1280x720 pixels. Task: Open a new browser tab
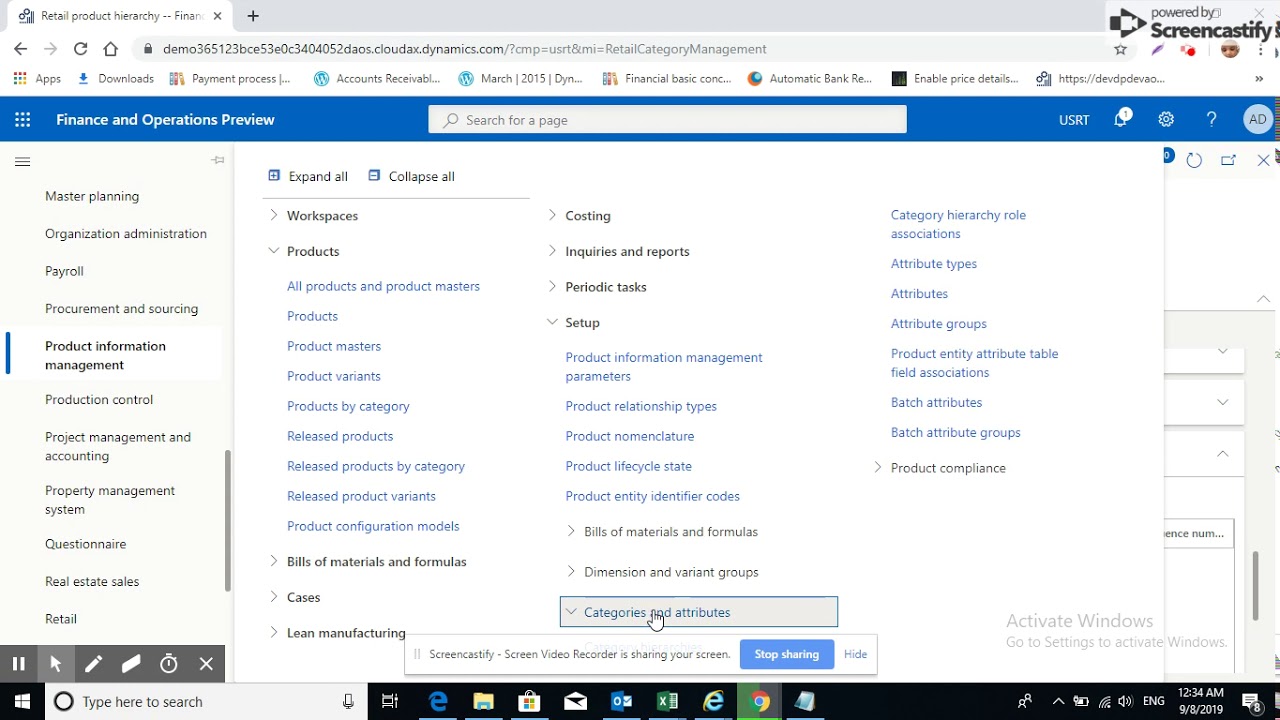pyautogui.click(x=253, y=16)
